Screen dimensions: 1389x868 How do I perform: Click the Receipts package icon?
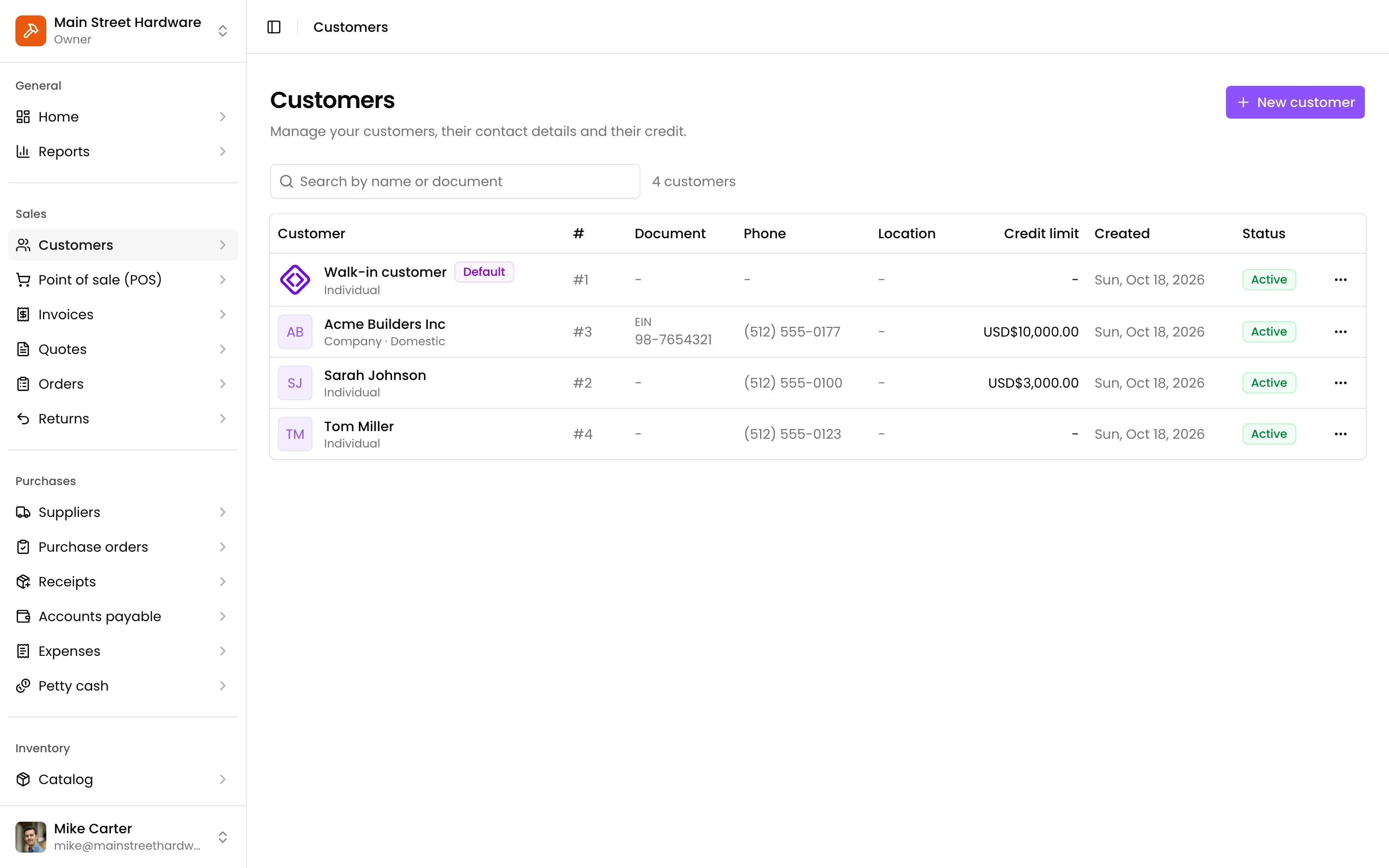[23, 582]
